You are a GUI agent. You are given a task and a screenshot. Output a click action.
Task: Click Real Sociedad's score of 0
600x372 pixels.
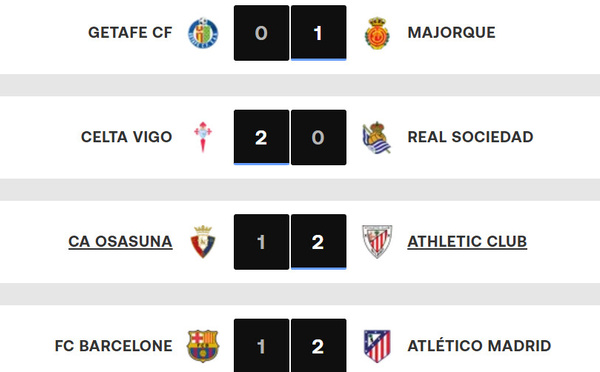[318, 137]
